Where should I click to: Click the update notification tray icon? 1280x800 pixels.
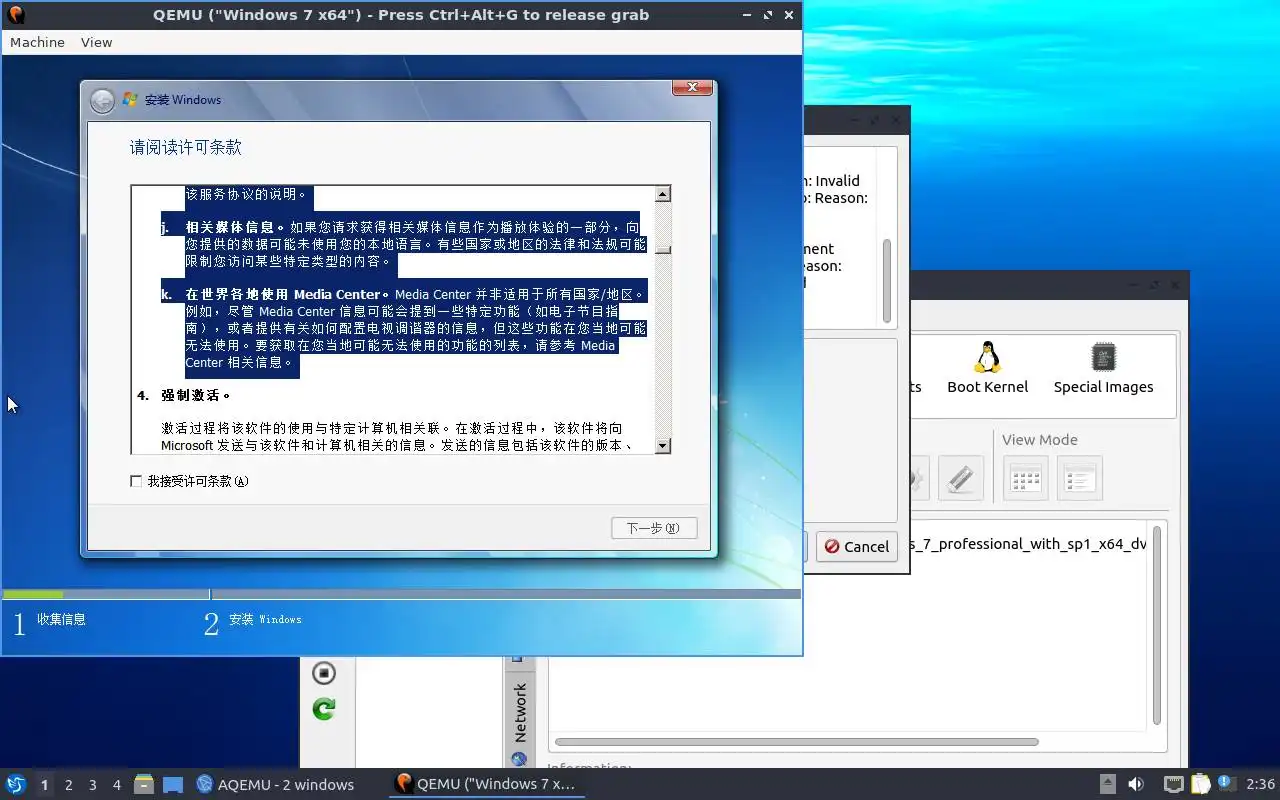(x=1225, y=783)
